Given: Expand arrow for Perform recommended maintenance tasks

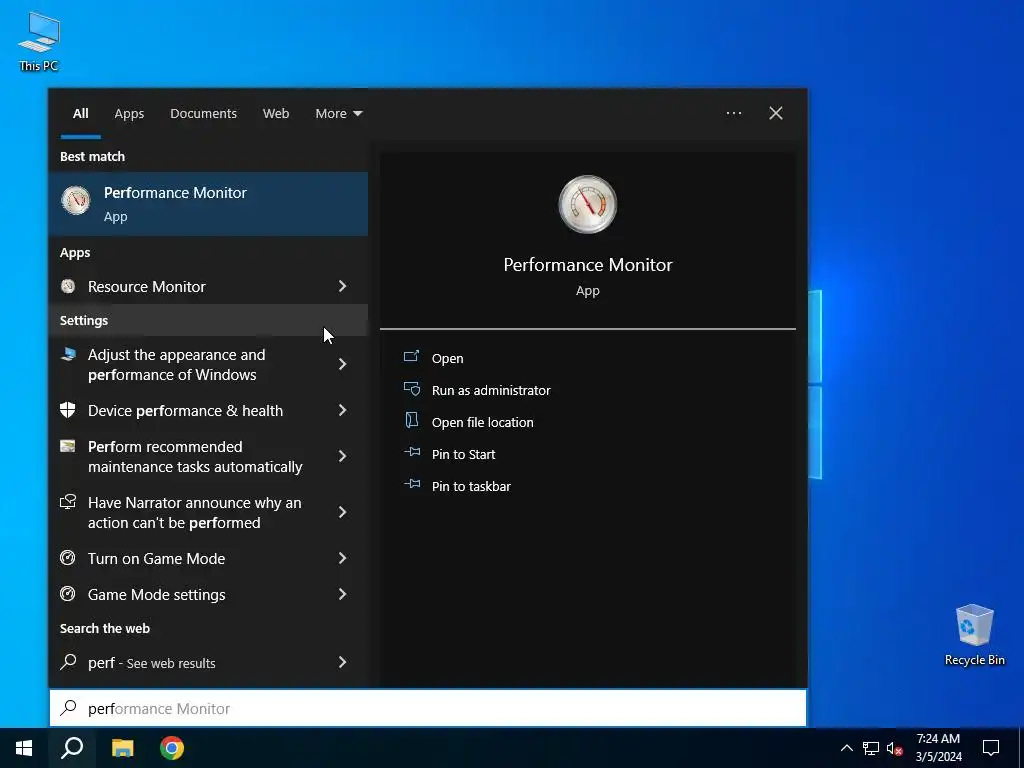Looking at the screenshot, I should tap(342, 456).
